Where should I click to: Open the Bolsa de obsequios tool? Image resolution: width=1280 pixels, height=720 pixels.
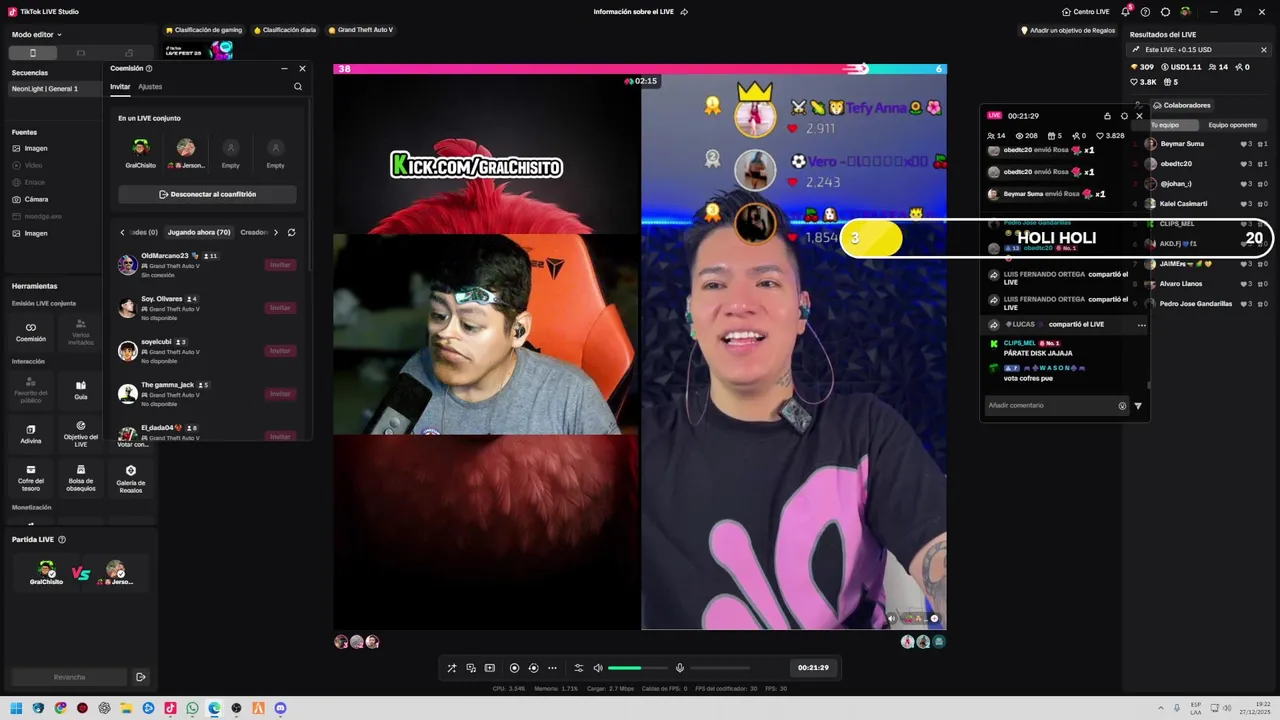pyautogui.click(x=81, y=478)
